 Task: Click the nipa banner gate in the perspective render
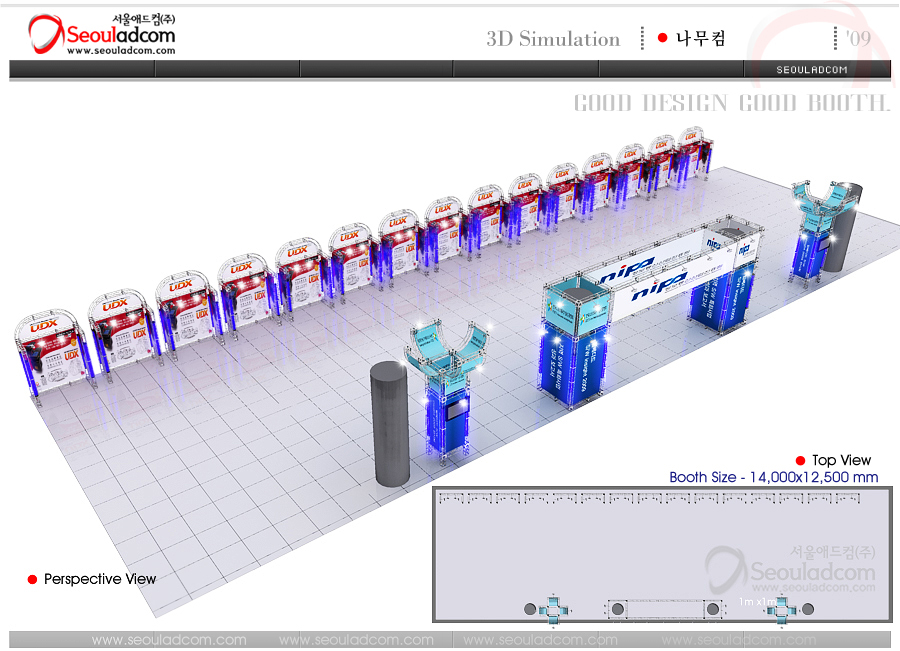[651, 310]
